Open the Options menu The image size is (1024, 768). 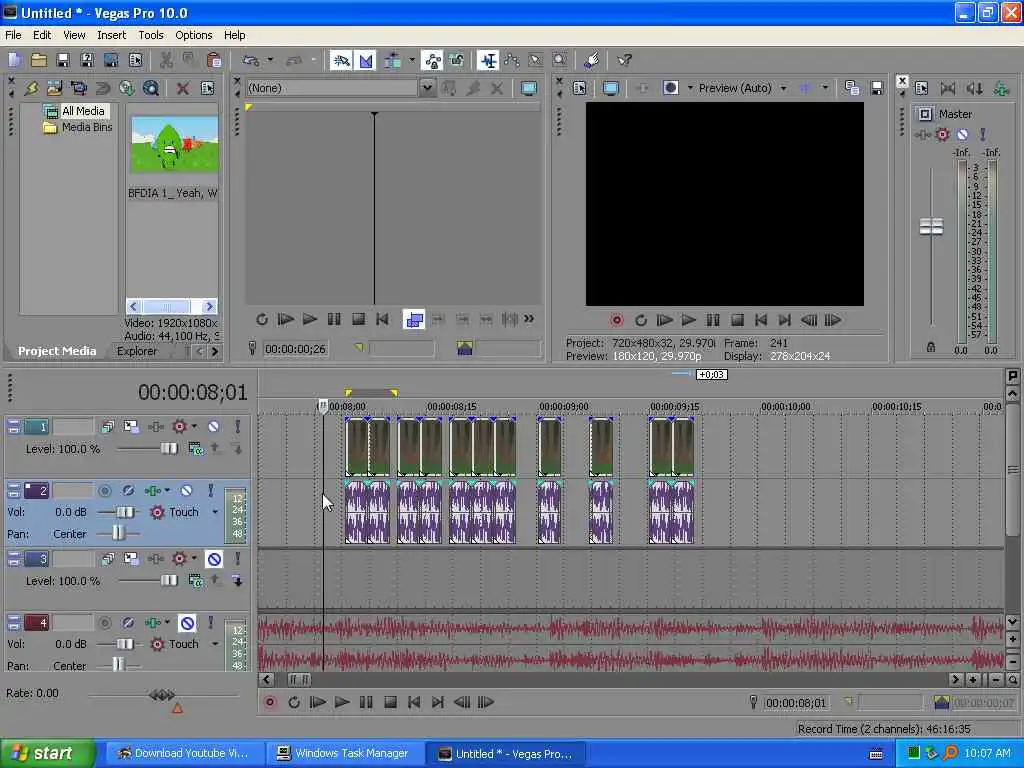pyautogui.click(x=193, y=35)
